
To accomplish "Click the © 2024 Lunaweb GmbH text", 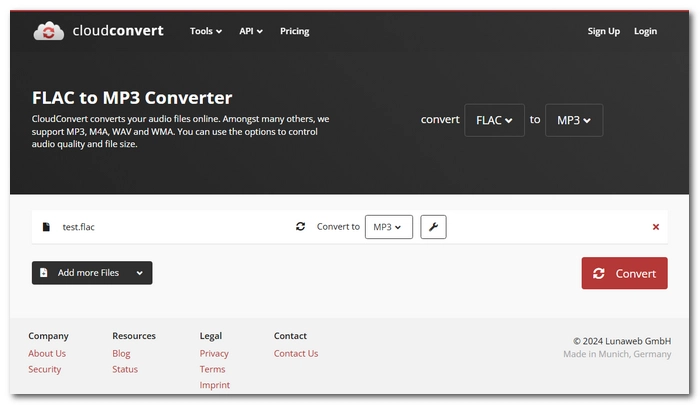I will 622,341.
